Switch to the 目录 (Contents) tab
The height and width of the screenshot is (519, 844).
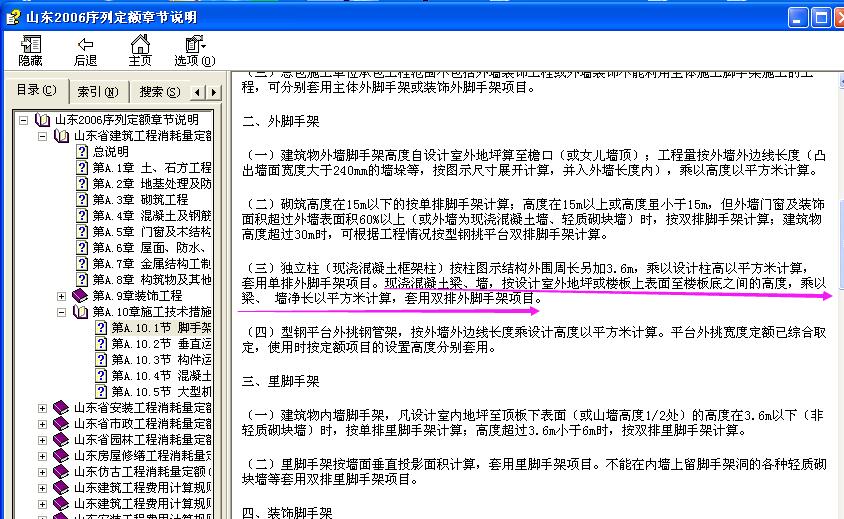pos(36,90)
